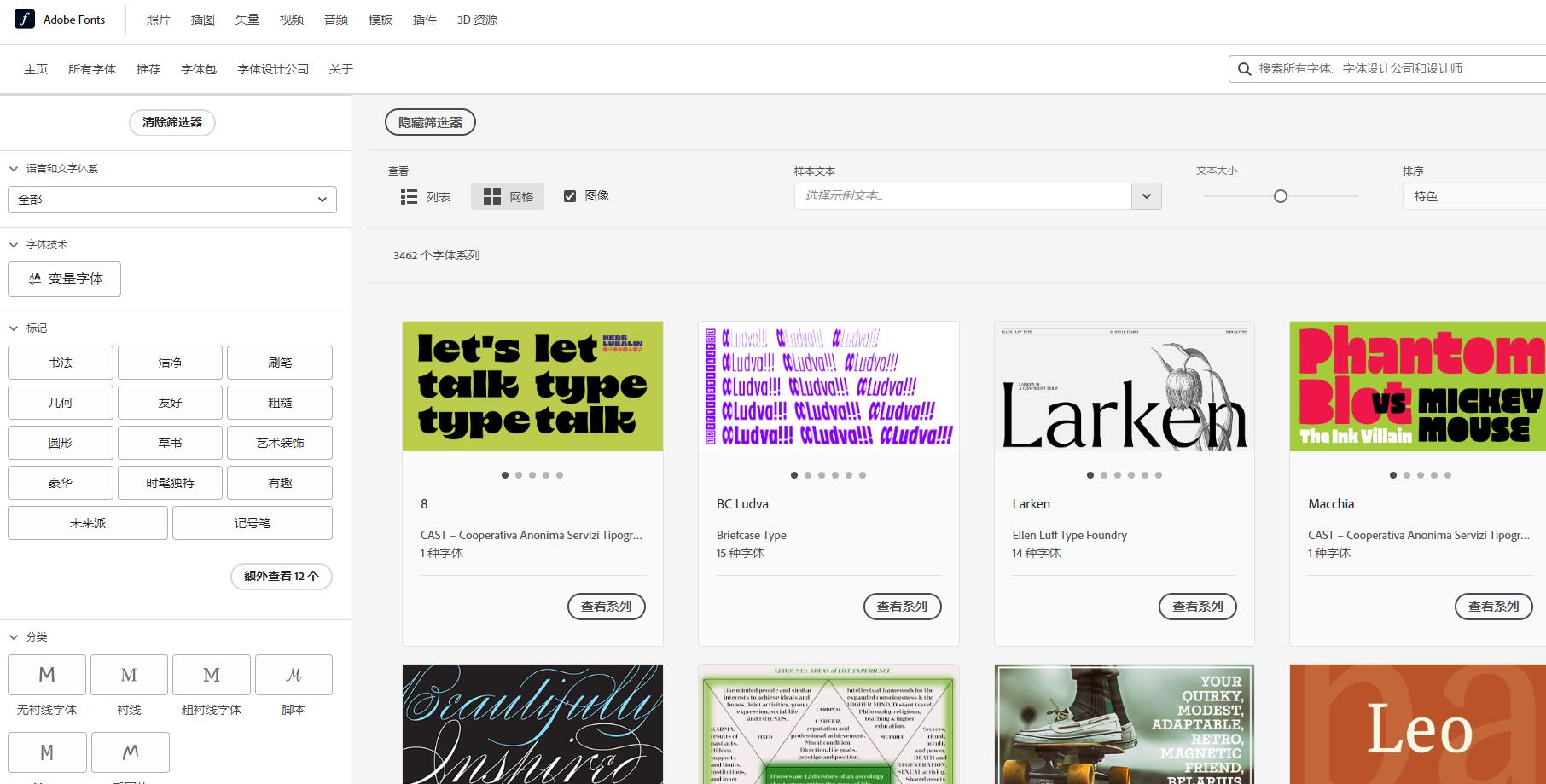
Task: Open the let's talk type preview thumbnail
Action: [532, 386]
